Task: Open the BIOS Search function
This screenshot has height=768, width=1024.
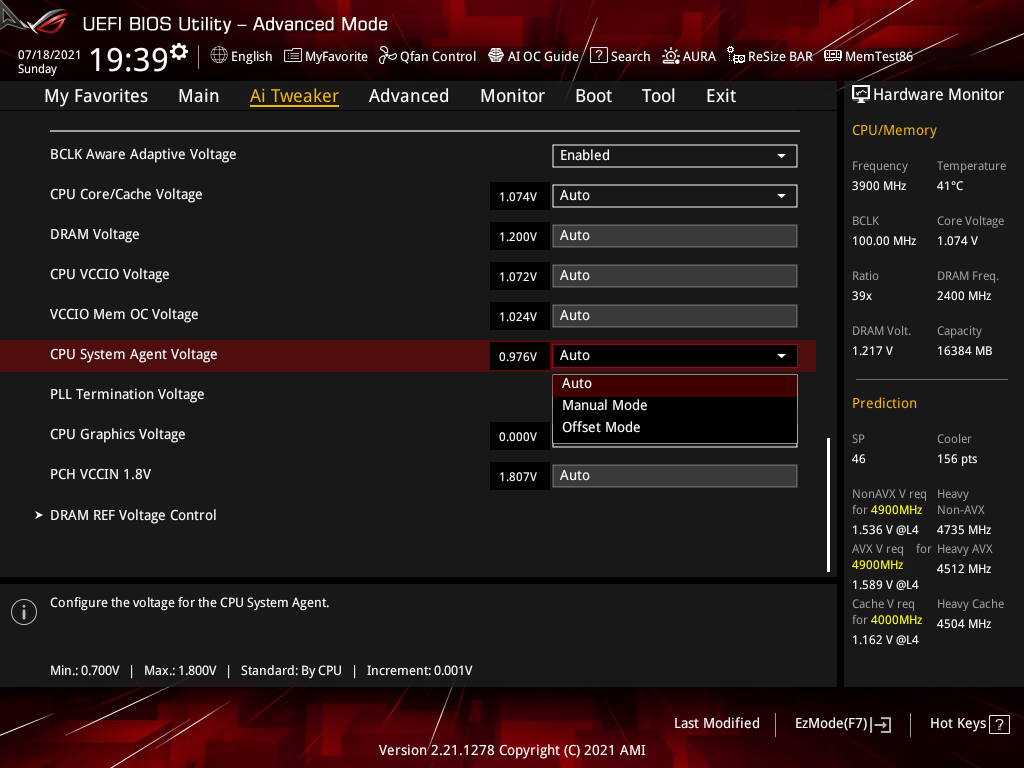Action: tap(620, 56)
